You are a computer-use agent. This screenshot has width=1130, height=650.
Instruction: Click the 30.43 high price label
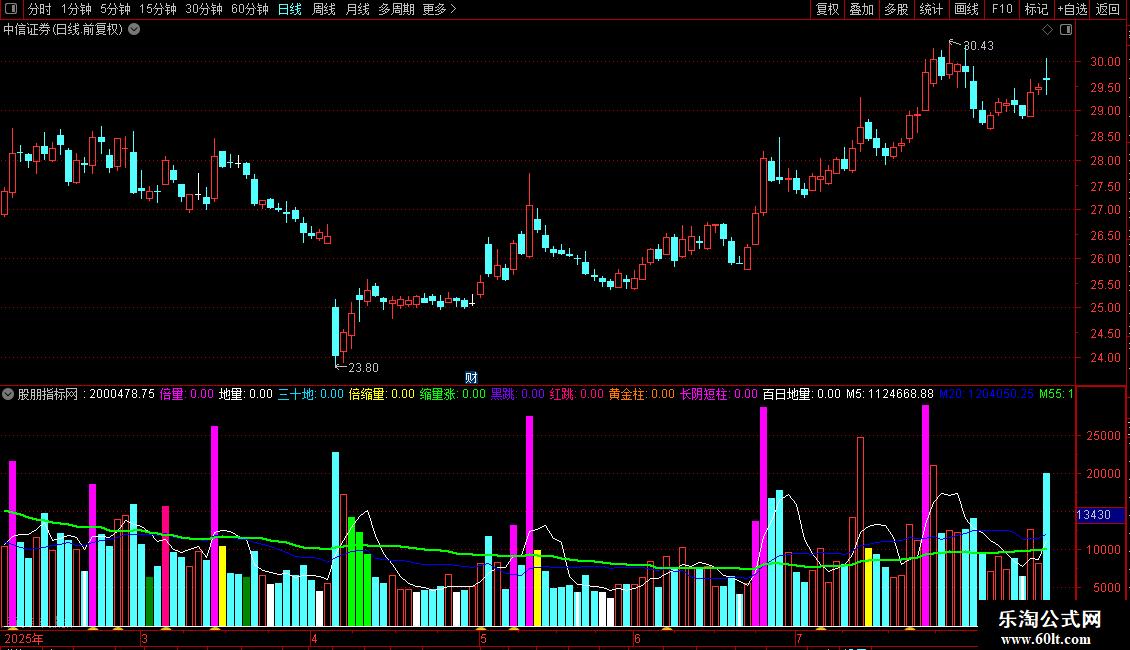[x=978, y=46]
